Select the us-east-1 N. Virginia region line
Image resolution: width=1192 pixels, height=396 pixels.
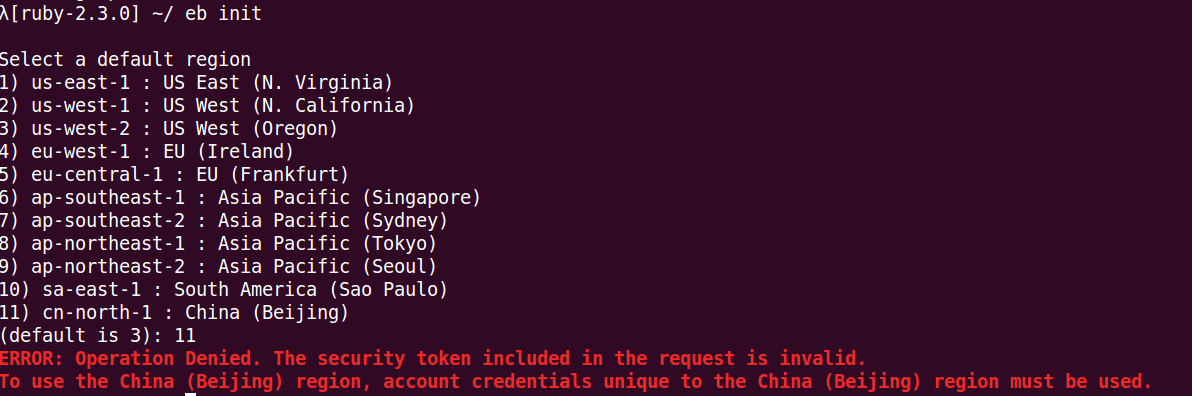tap(196, 82)
